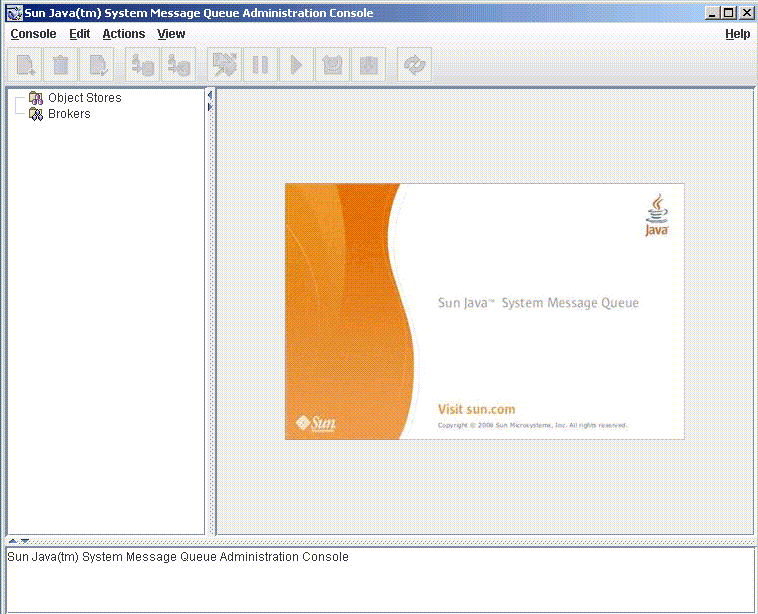Image resolution: width=758 pixels, height=614 pixels.
Task: Click the Properties page-with-checkmark toolbar icon
Action: (x=97, y=65)
